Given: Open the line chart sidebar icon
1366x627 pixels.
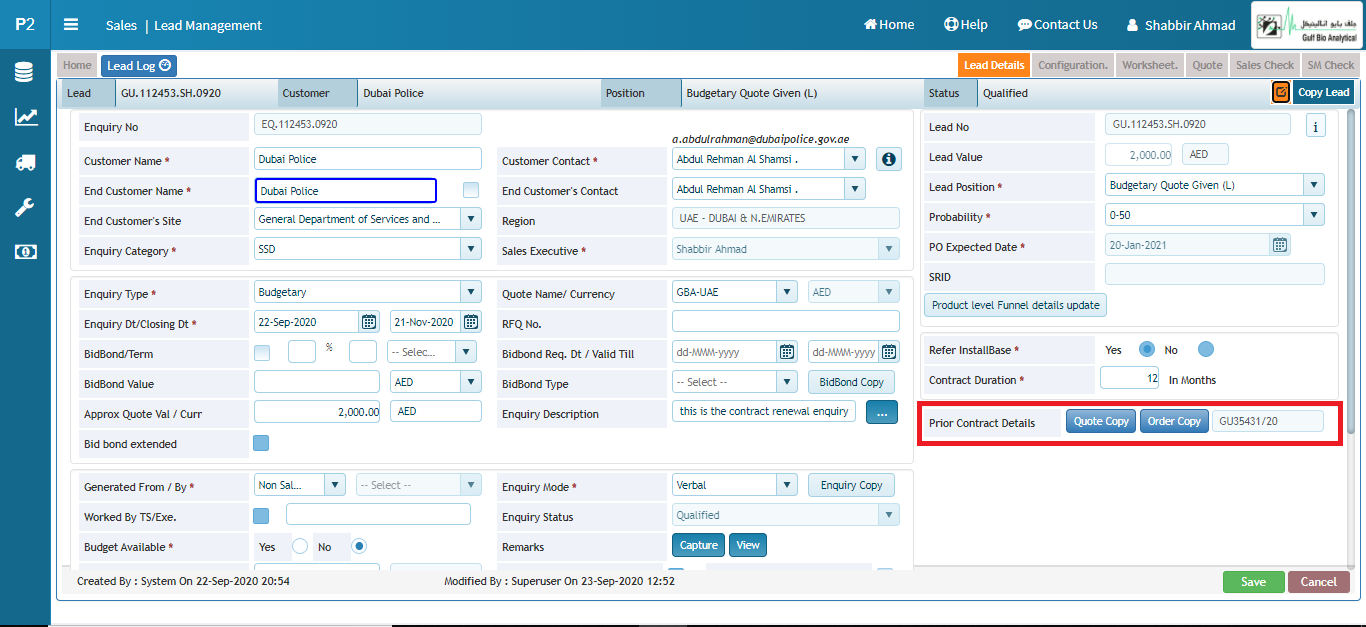Looking at the screenshot, I should (25, 117).
